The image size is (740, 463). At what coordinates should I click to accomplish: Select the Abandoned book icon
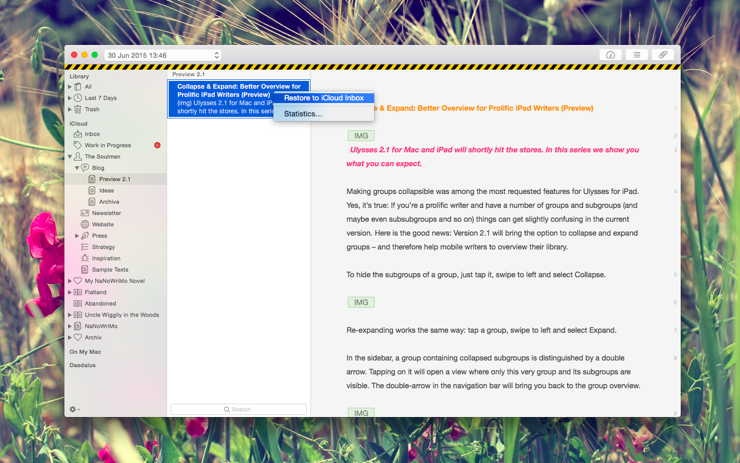(78, 303)
